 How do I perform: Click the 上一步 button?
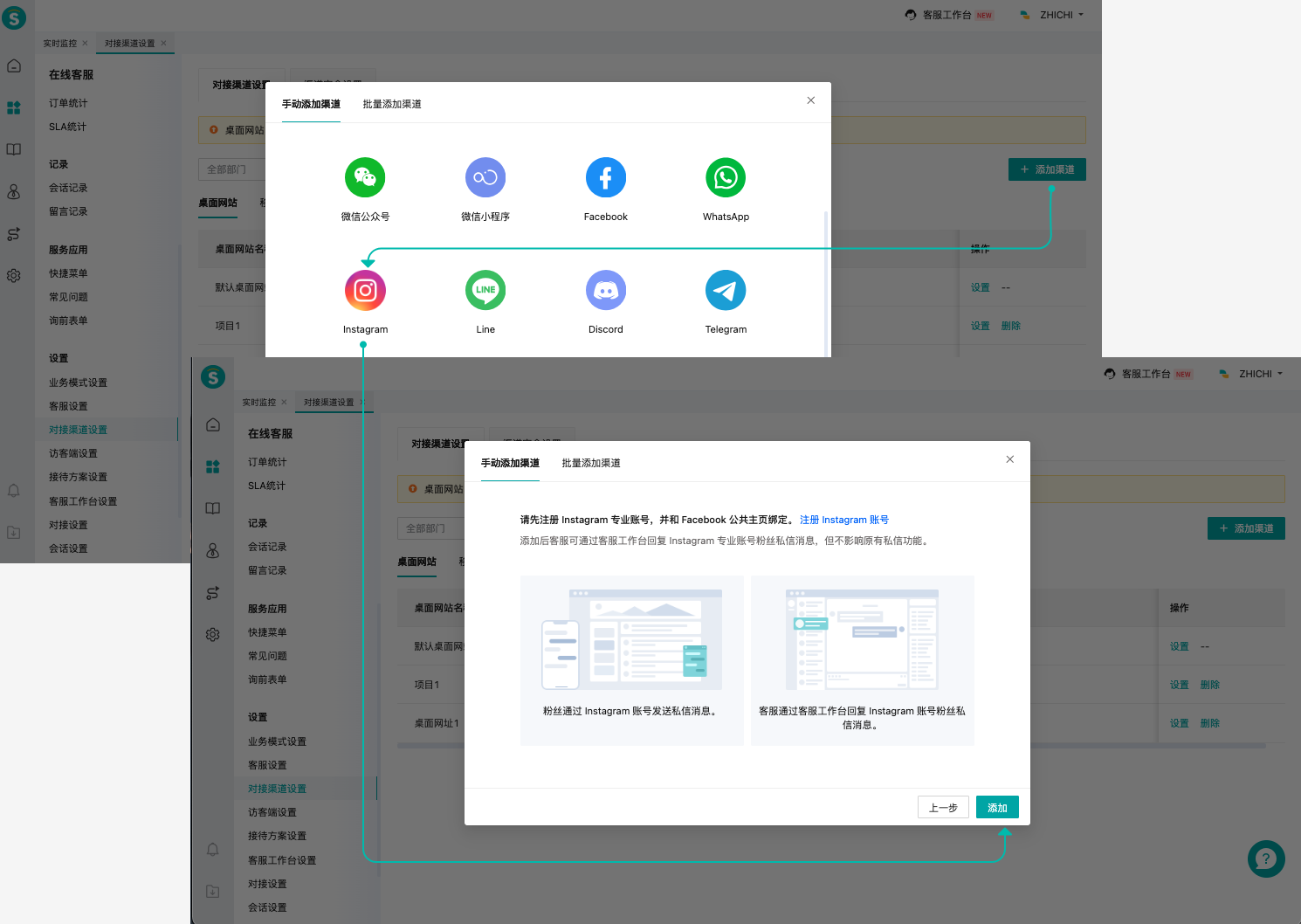click(943, 807)
